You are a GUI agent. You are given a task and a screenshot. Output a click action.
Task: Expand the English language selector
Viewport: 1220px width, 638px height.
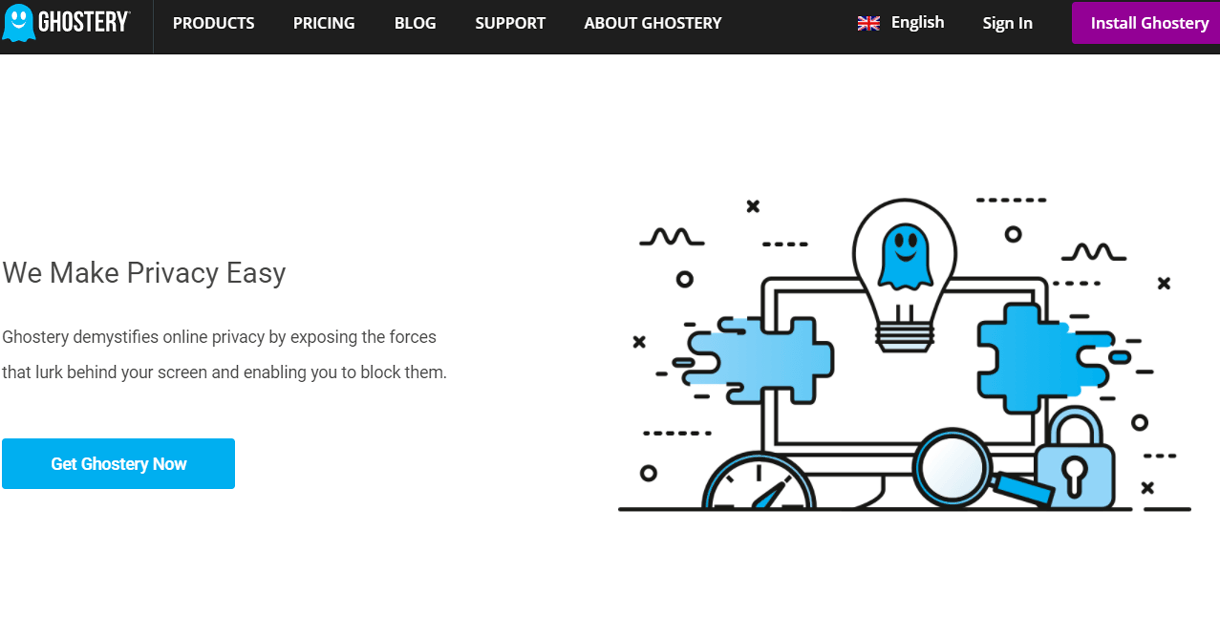point(917,22)
